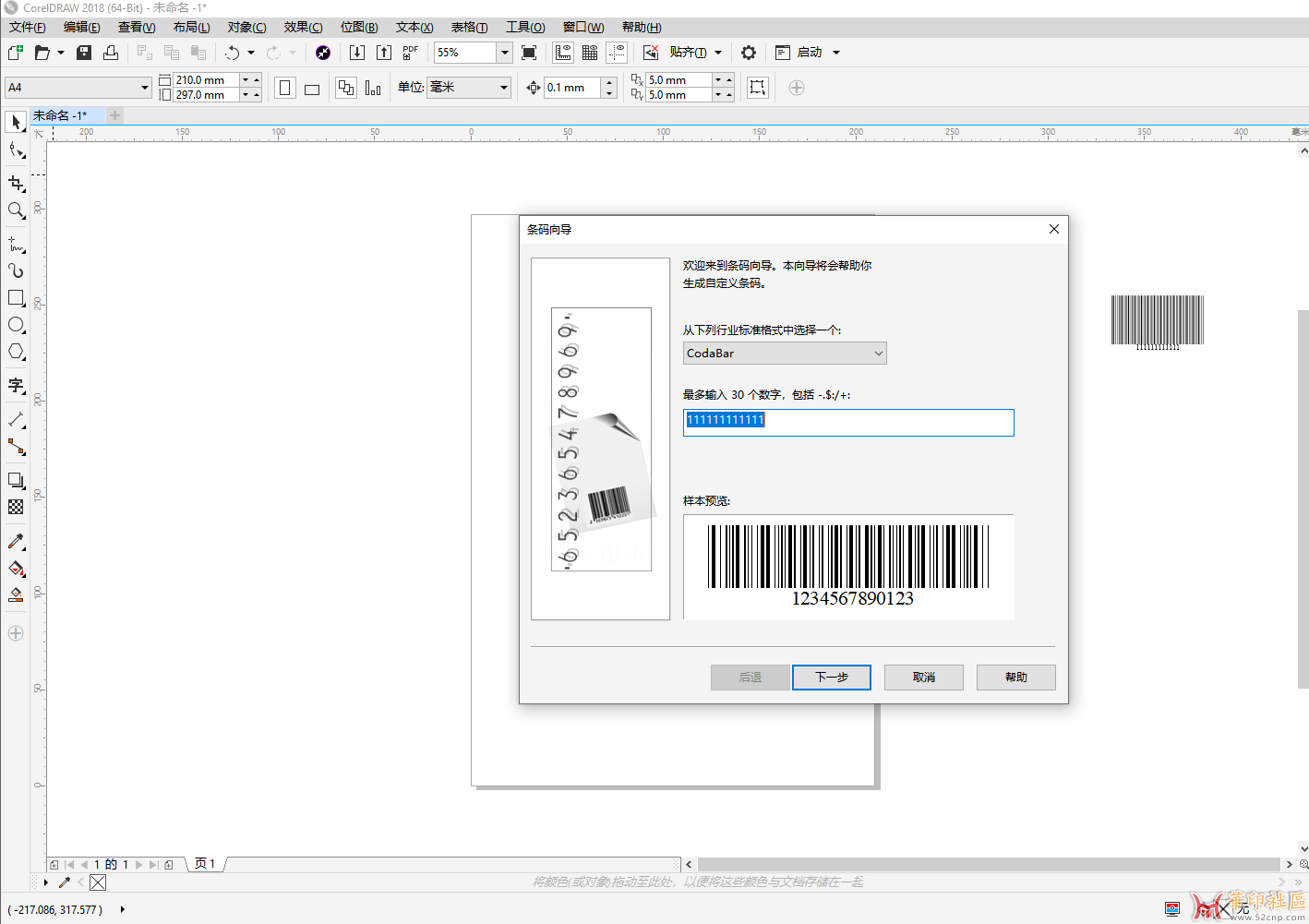Viewport: 1309px width, 924px height.
Task: Activate the Text tool
Action: click(16, 385)
